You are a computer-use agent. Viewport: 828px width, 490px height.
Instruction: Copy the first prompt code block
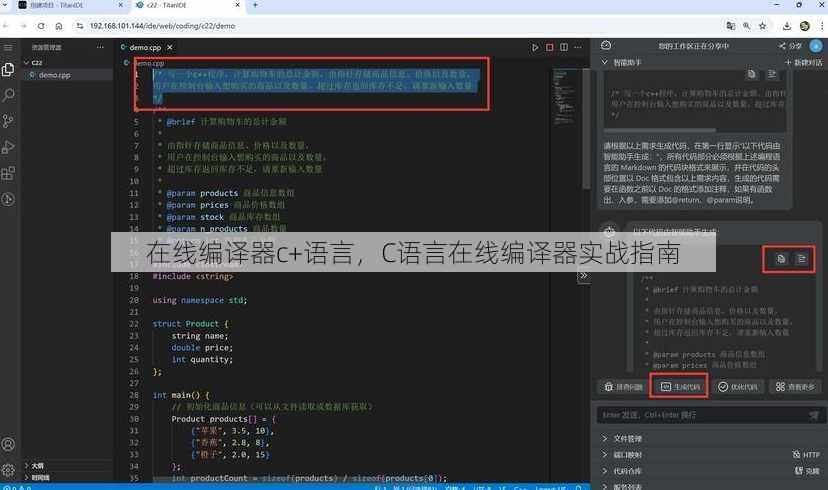pos(751,74)
